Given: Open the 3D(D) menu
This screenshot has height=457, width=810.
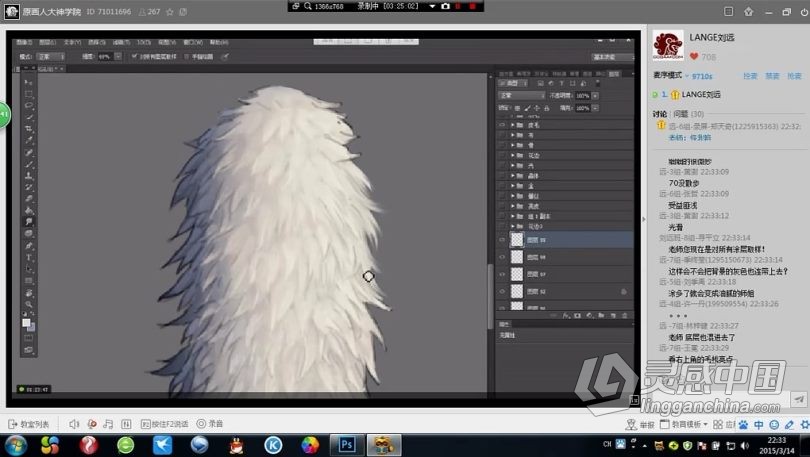Looking at the screenshot, I should tap(144, 42).
